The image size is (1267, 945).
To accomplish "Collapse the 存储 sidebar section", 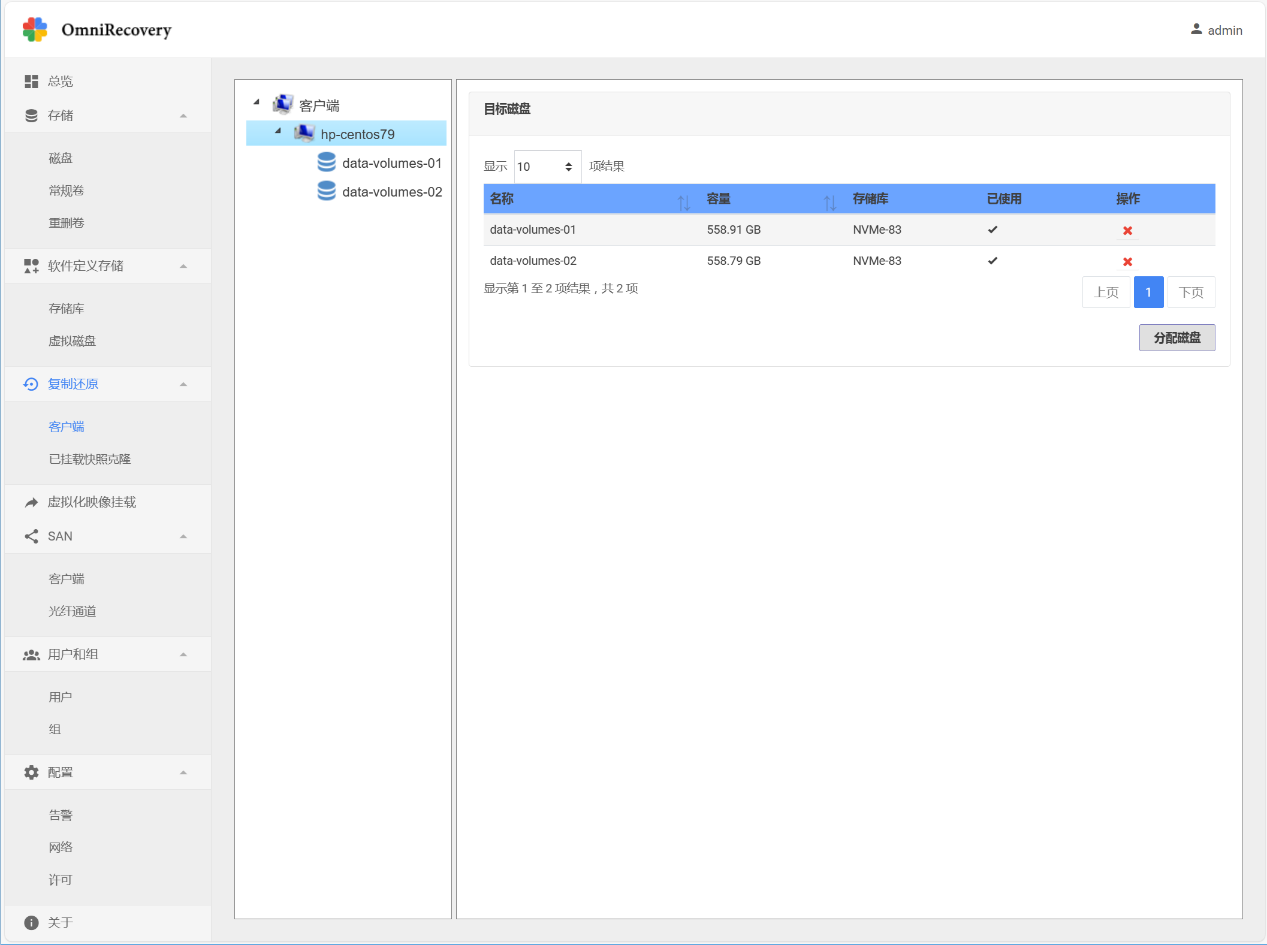I will (x=183, y=116).
